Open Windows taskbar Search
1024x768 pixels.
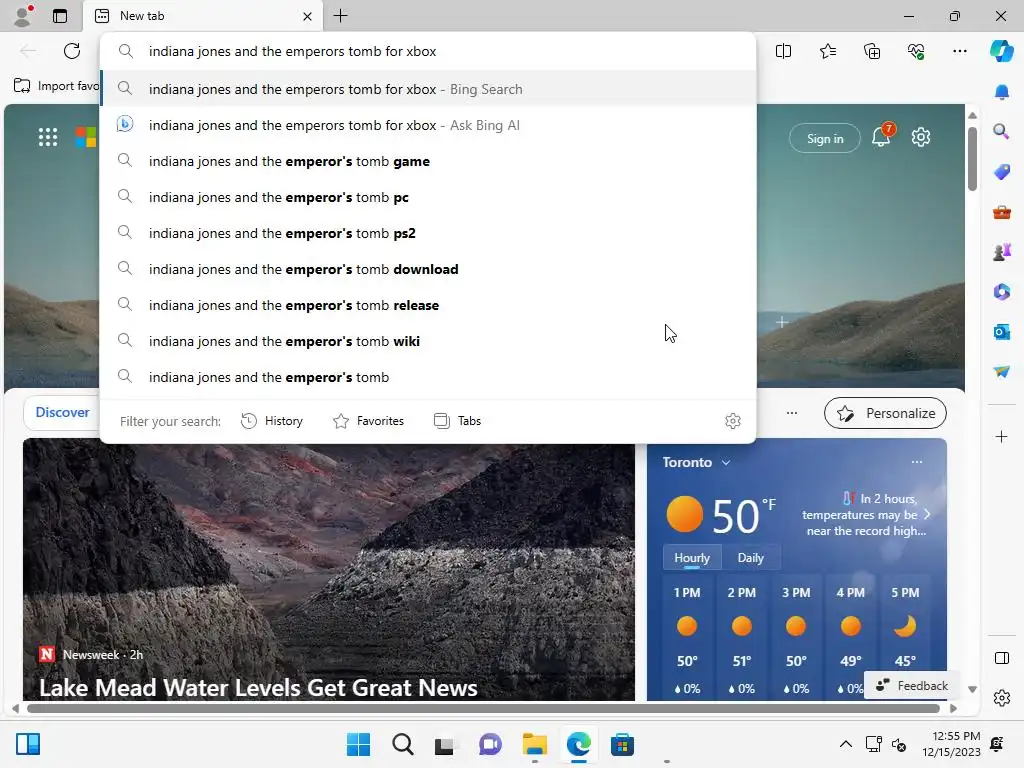[402, 744]
